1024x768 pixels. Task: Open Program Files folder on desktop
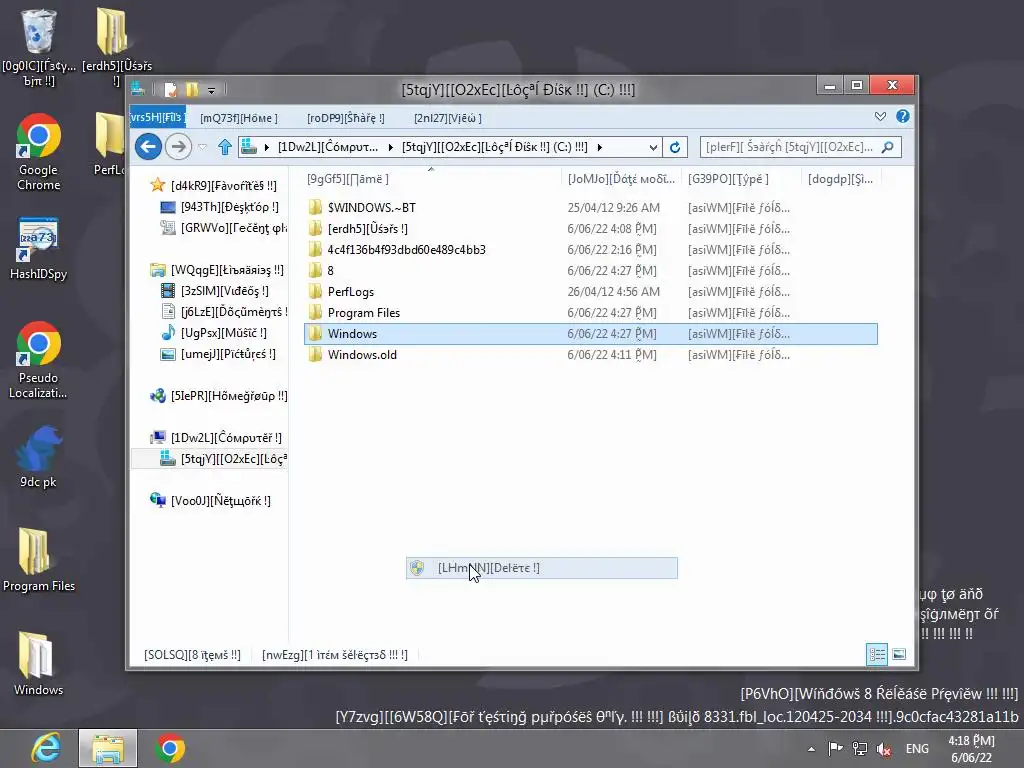click(x=39, y=560)
